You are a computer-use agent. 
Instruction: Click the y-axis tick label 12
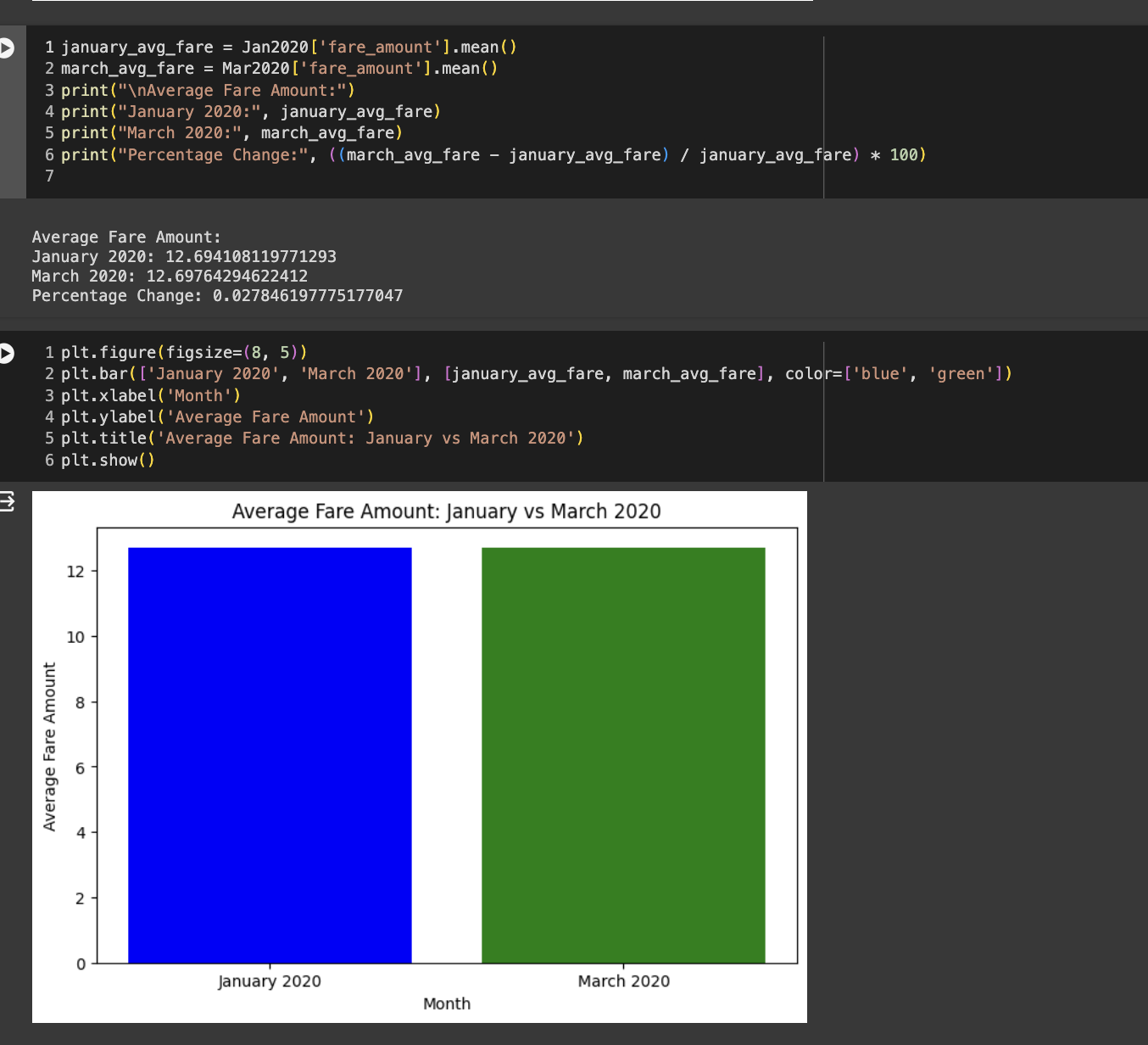click(x=76, y=572)
